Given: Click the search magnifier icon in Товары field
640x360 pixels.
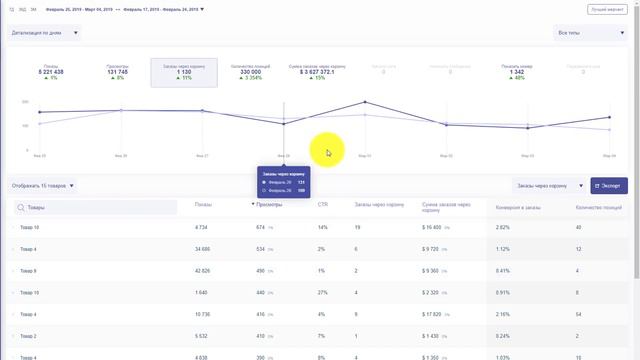Looking at the screenshot, I should [21, 208].
